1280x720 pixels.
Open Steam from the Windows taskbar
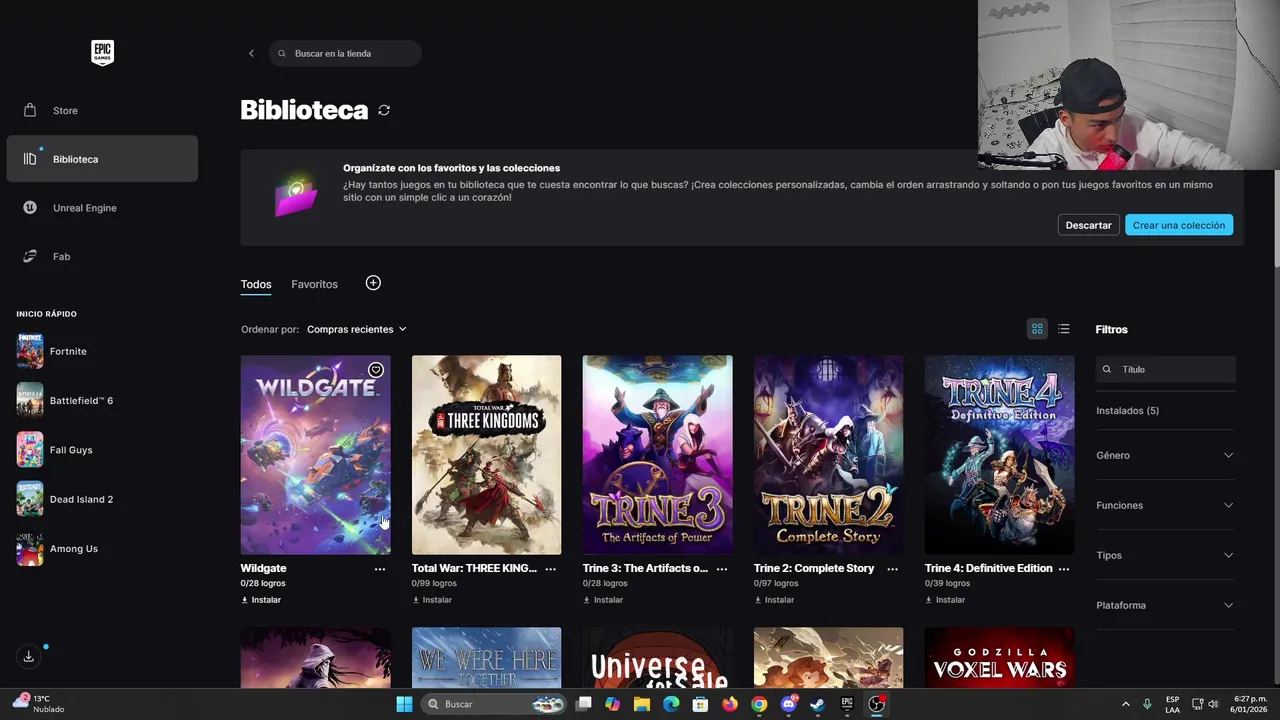point(817,704)
